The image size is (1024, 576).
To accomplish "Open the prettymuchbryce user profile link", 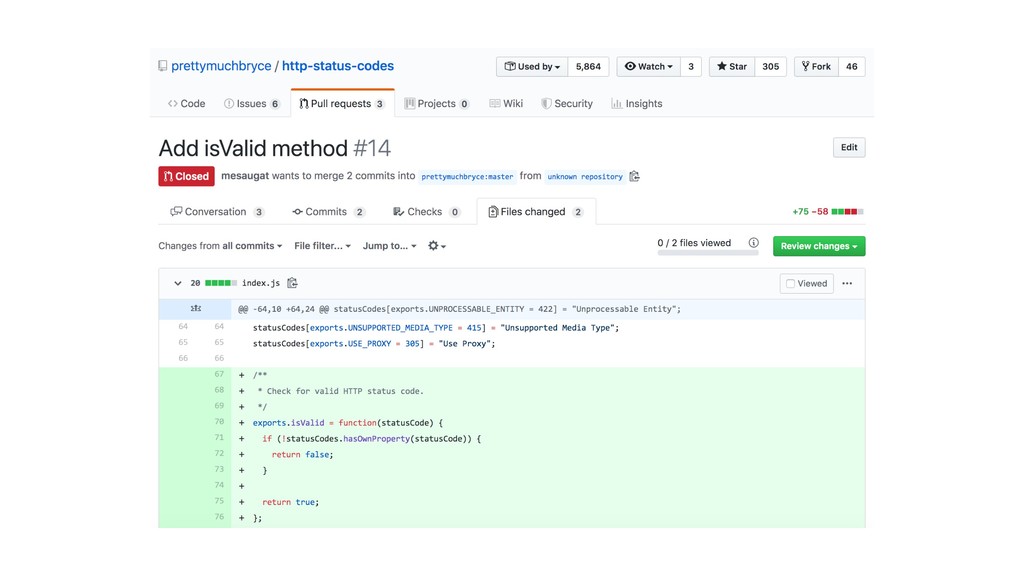I will (221, 66).
